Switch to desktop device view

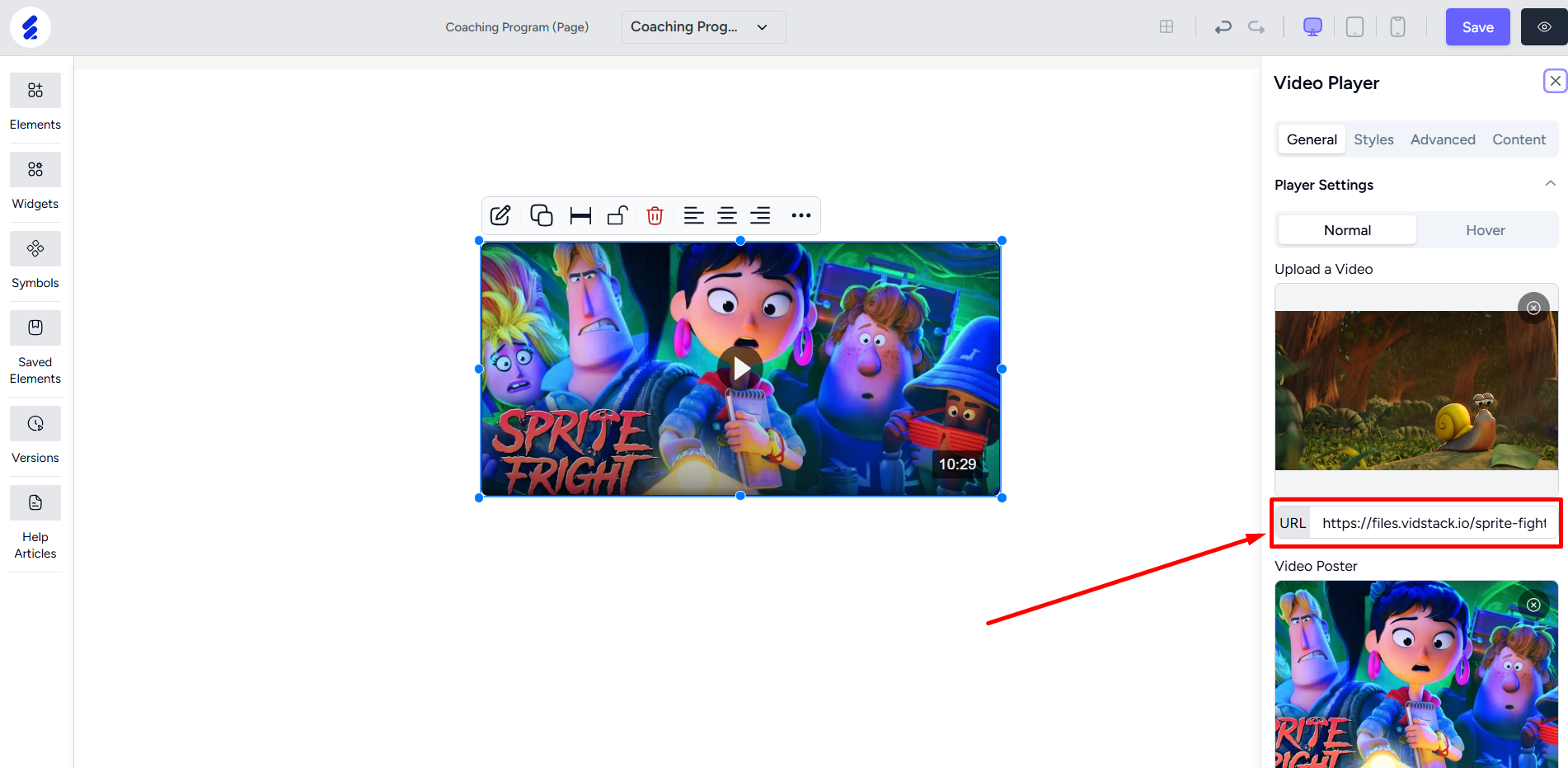click(1313, 27)
